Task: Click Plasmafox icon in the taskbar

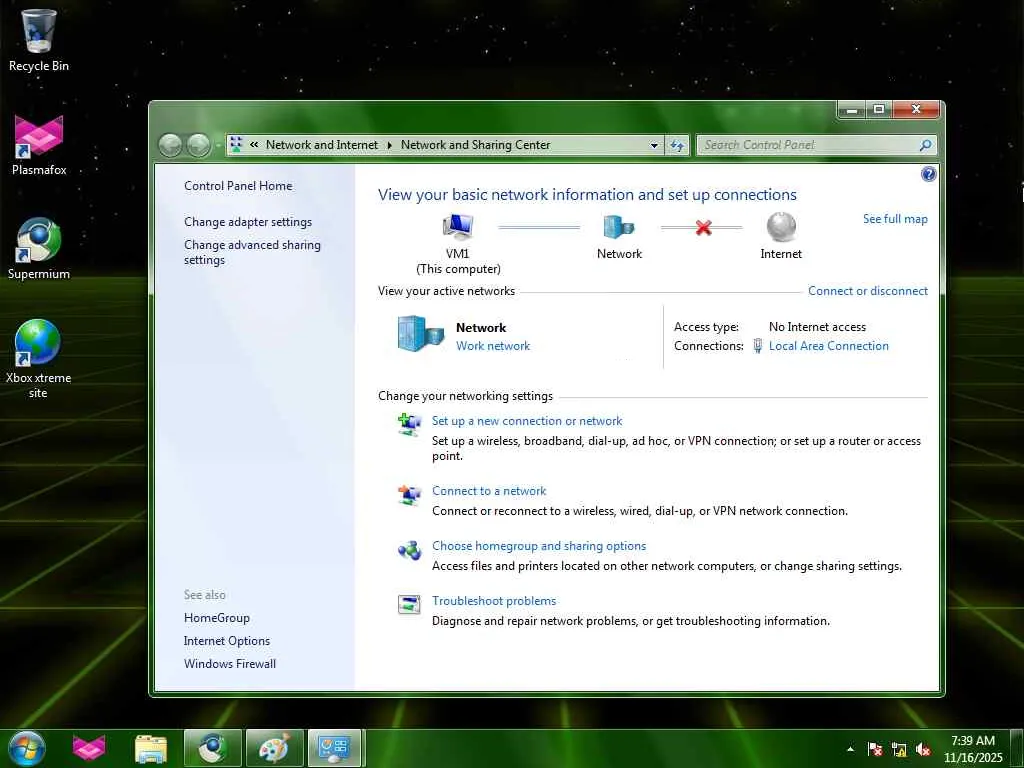Action: [x=89, y=748]
